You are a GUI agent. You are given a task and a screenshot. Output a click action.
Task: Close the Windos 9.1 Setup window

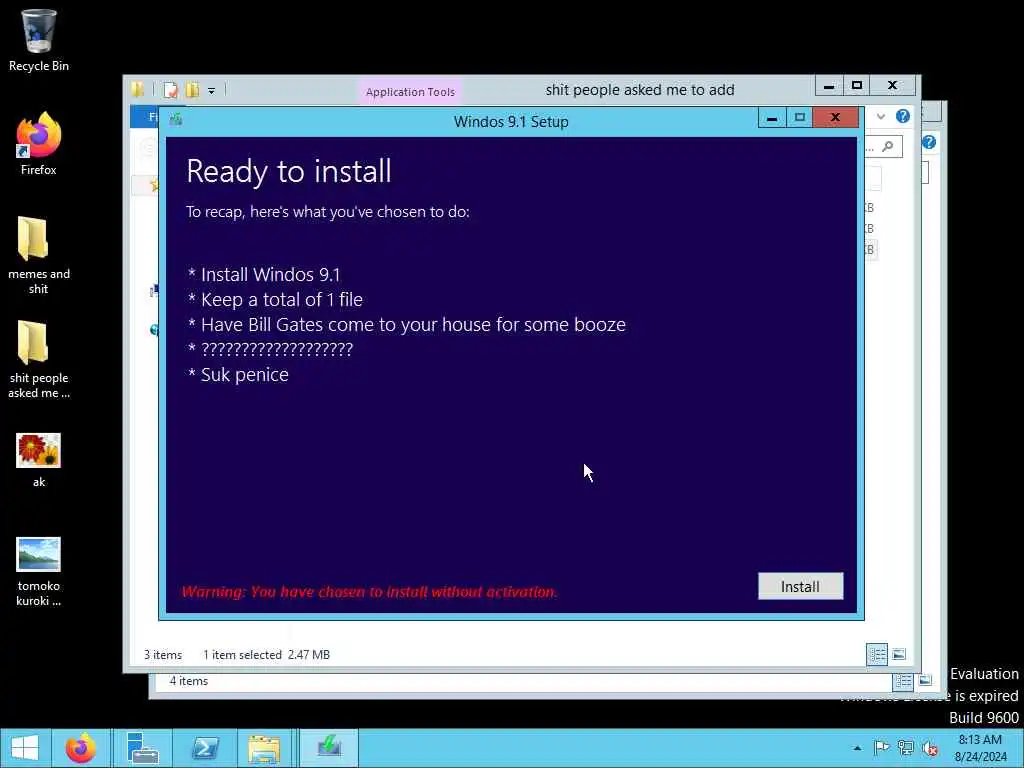click(835, 118)
